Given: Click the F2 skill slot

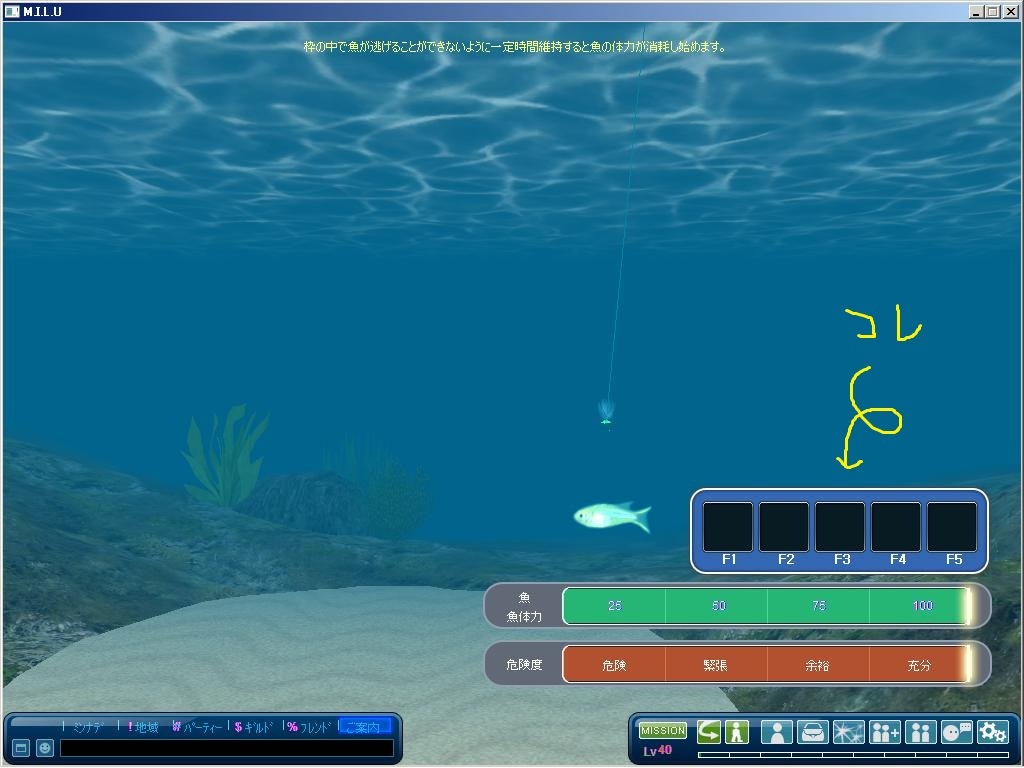Looking at the screenshot, I should click(784, 527).
